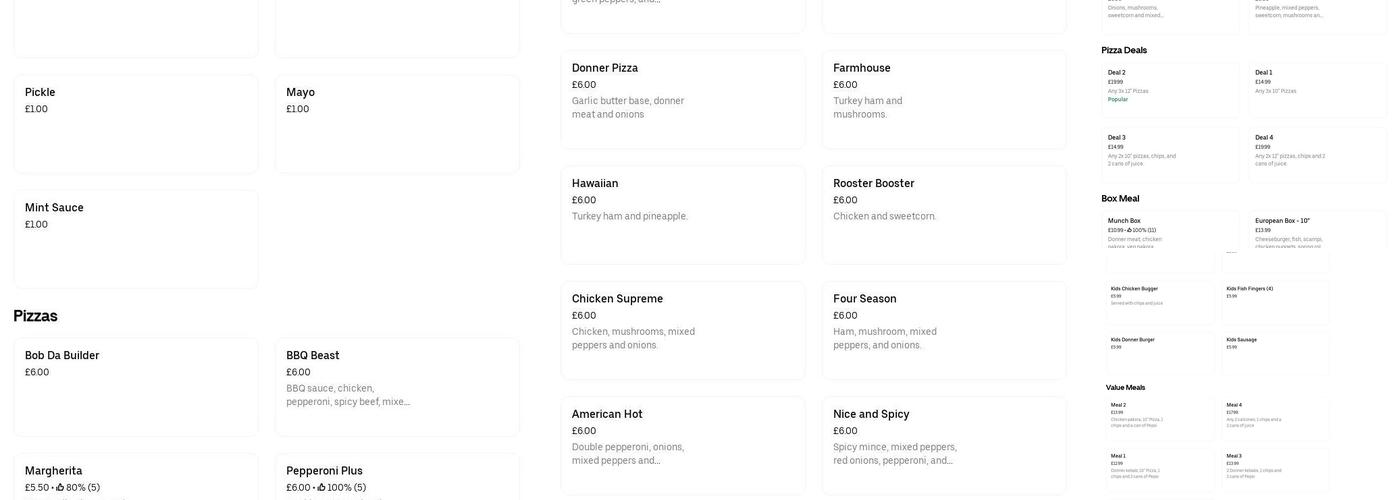Image resolution: width=1400 pixels, height=500 pixels.
Task: Select the Farmhouse pizza card
Action: [943, 99]
